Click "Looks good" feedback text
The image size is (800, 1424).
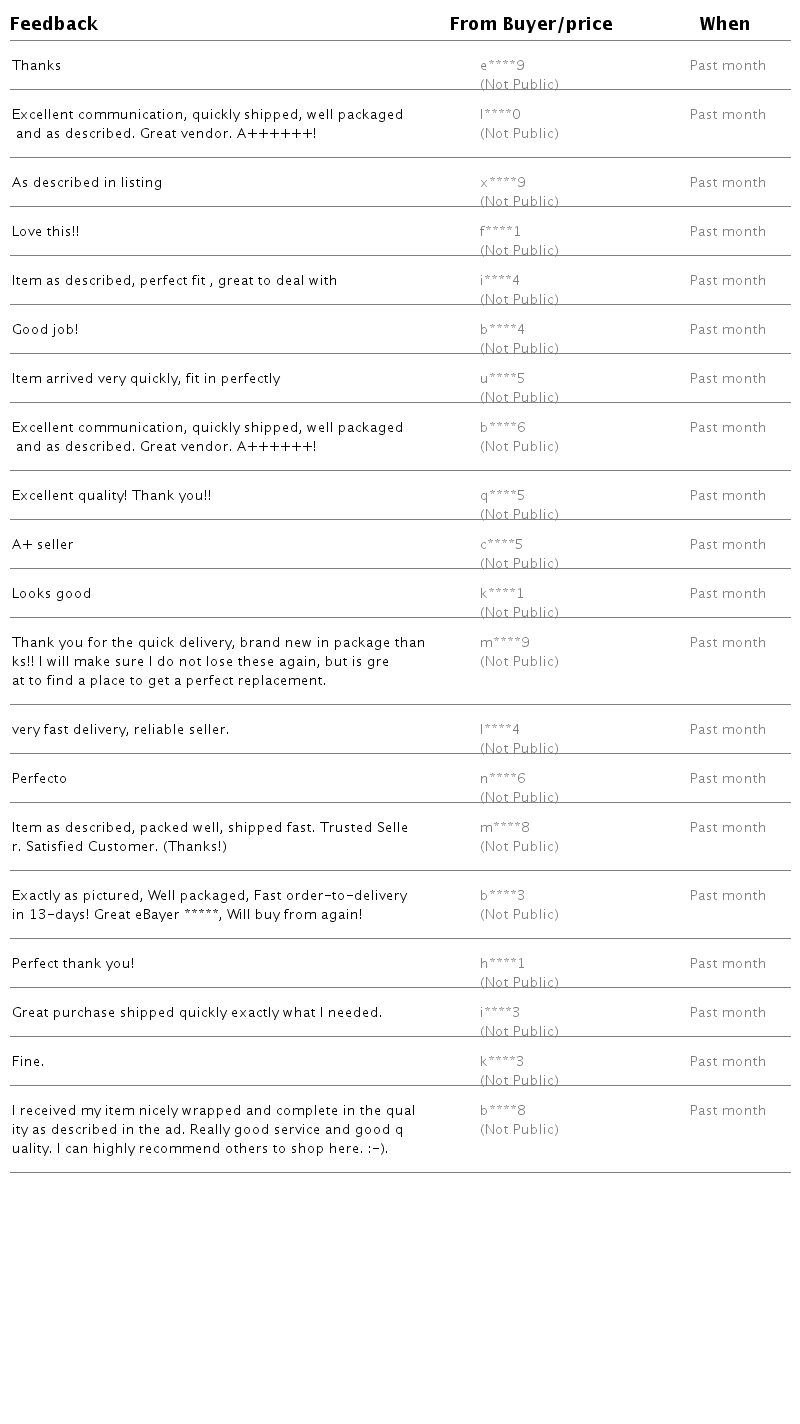coord(52,594)
